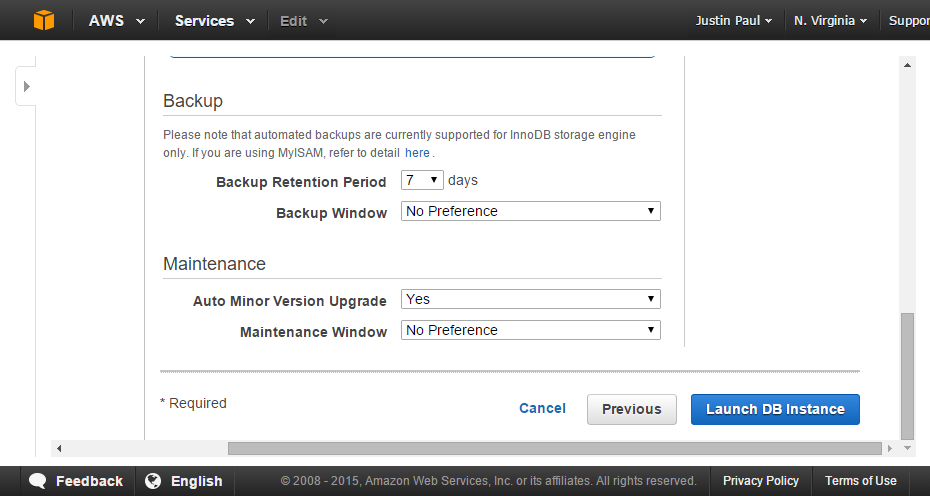Click the horizontal scrollbar left arrow
Image resolution: width=930 pixels, height=496 pixels.
59,449
